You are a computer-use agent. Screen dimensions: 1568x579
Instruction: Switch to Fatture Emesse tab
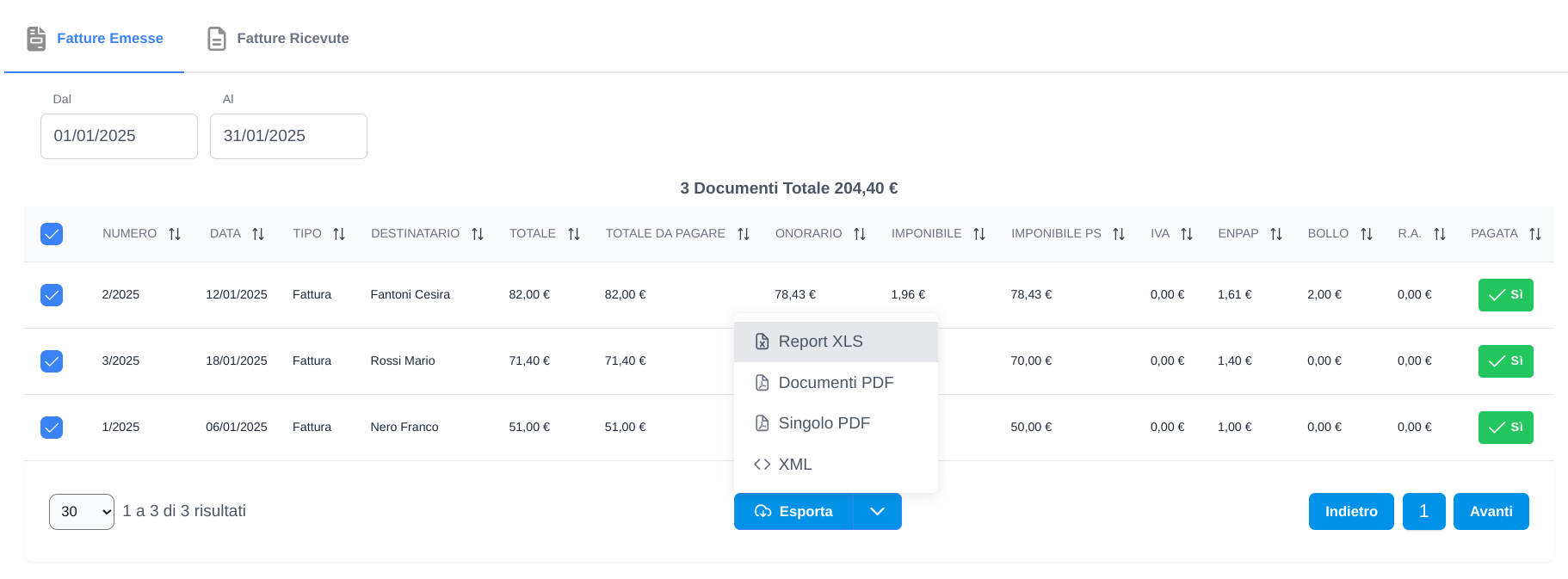[x=95, y=39]
